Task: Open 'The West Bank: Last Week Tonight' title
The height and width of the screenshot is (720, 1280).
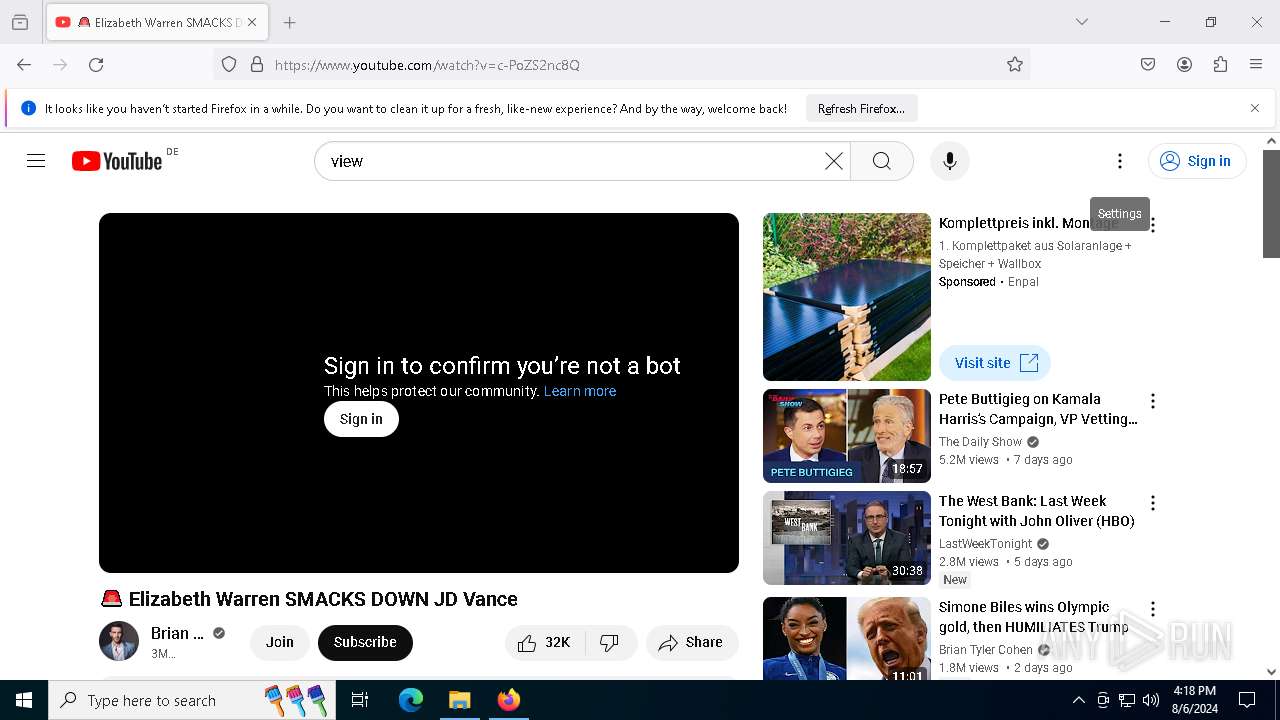Action: (x=1036, y=511)
